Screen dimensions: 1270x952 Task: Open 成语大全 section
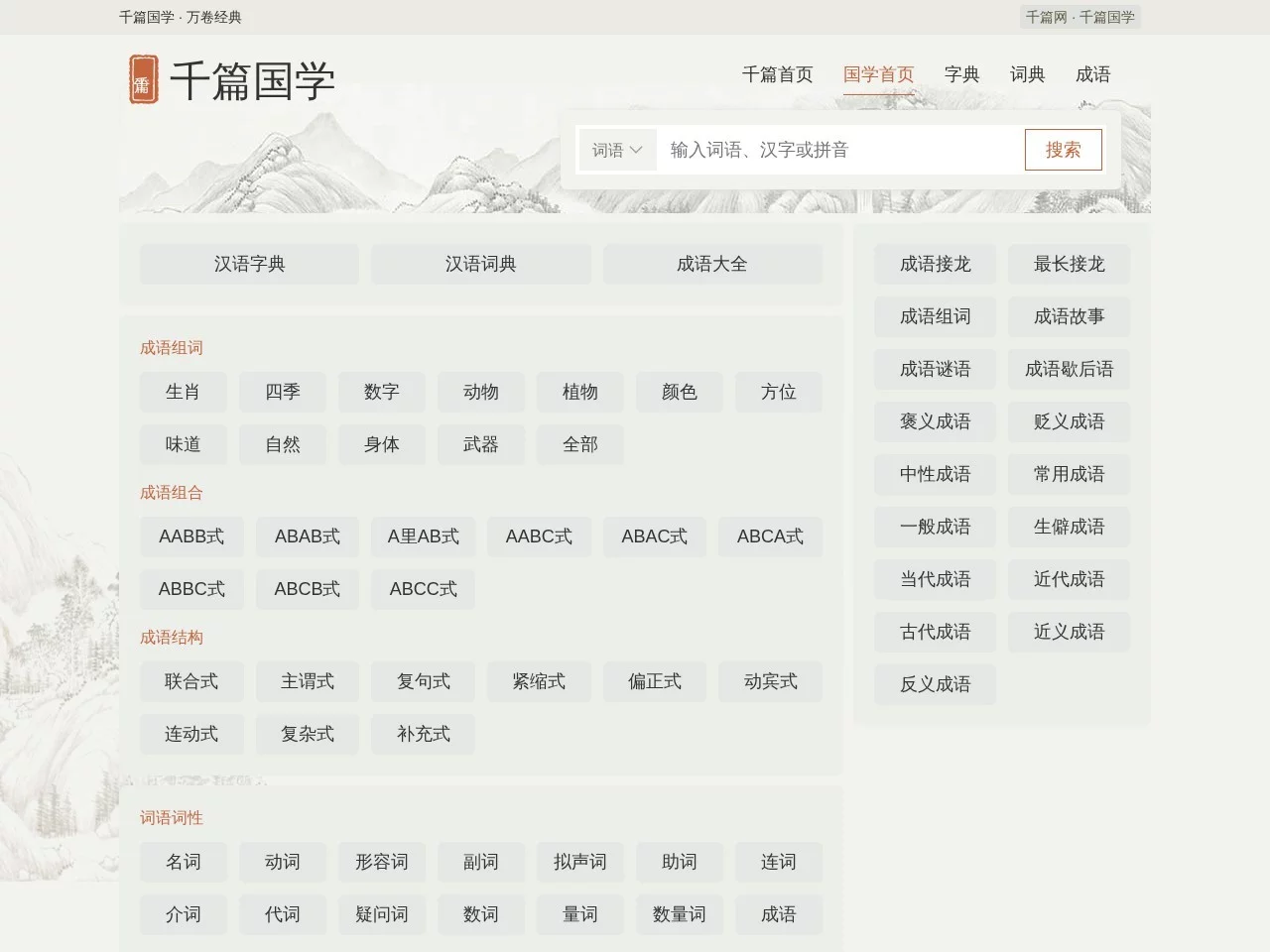(x=712, y=264)
